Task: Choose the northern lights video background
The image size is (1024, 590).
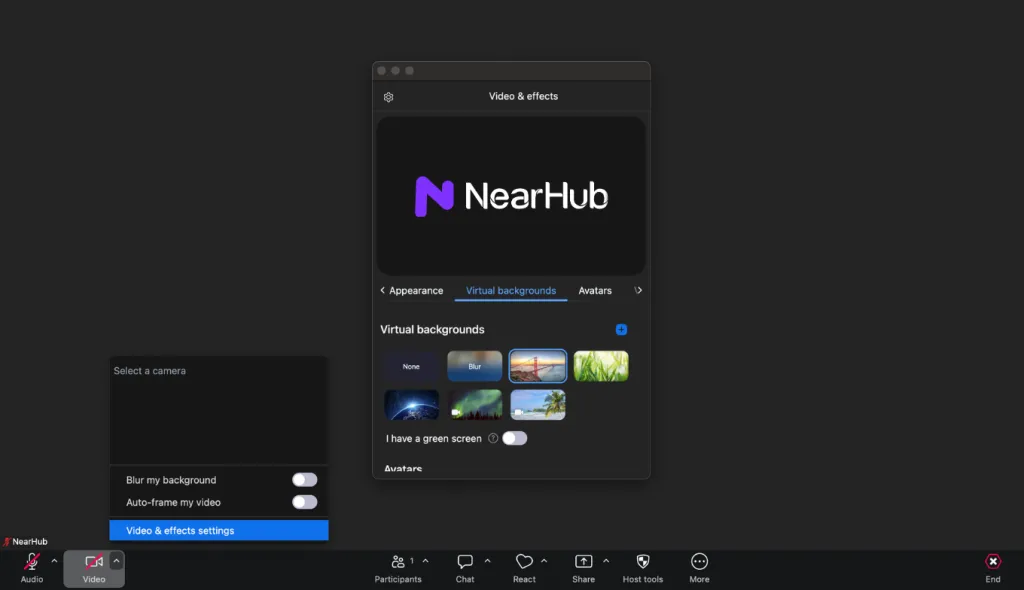Action: coord(475,405)
